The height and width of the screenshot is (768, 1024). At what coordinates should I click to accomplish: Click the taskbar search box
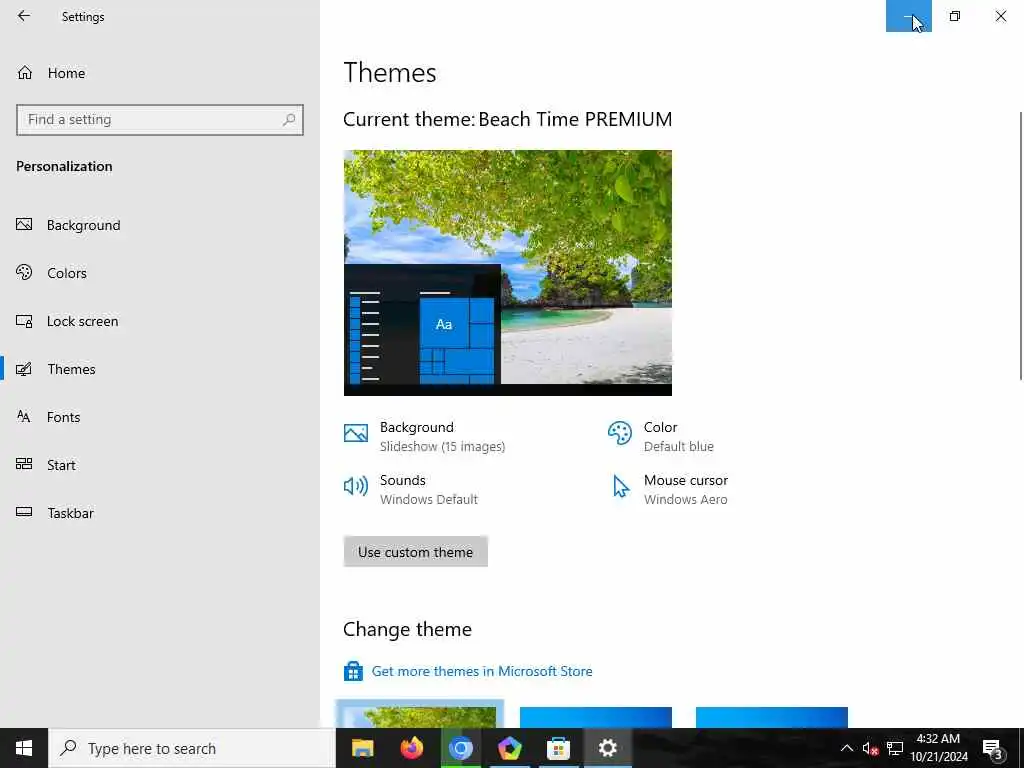point(192,748)
